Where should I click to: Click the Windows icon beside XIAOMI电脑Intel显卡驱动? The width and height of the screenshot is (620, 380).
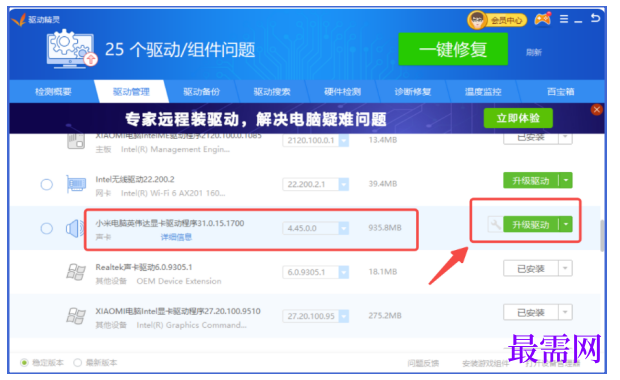click(76, 316)
